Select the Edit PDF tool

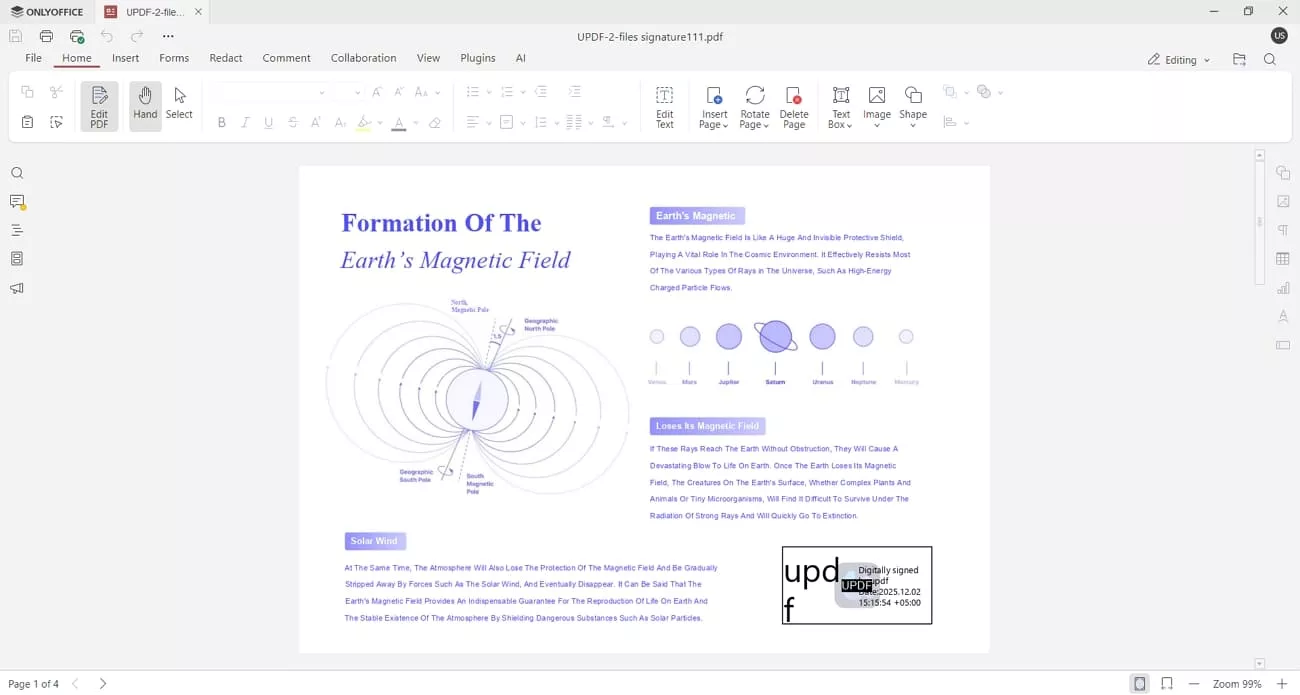(x=99, y=105)
